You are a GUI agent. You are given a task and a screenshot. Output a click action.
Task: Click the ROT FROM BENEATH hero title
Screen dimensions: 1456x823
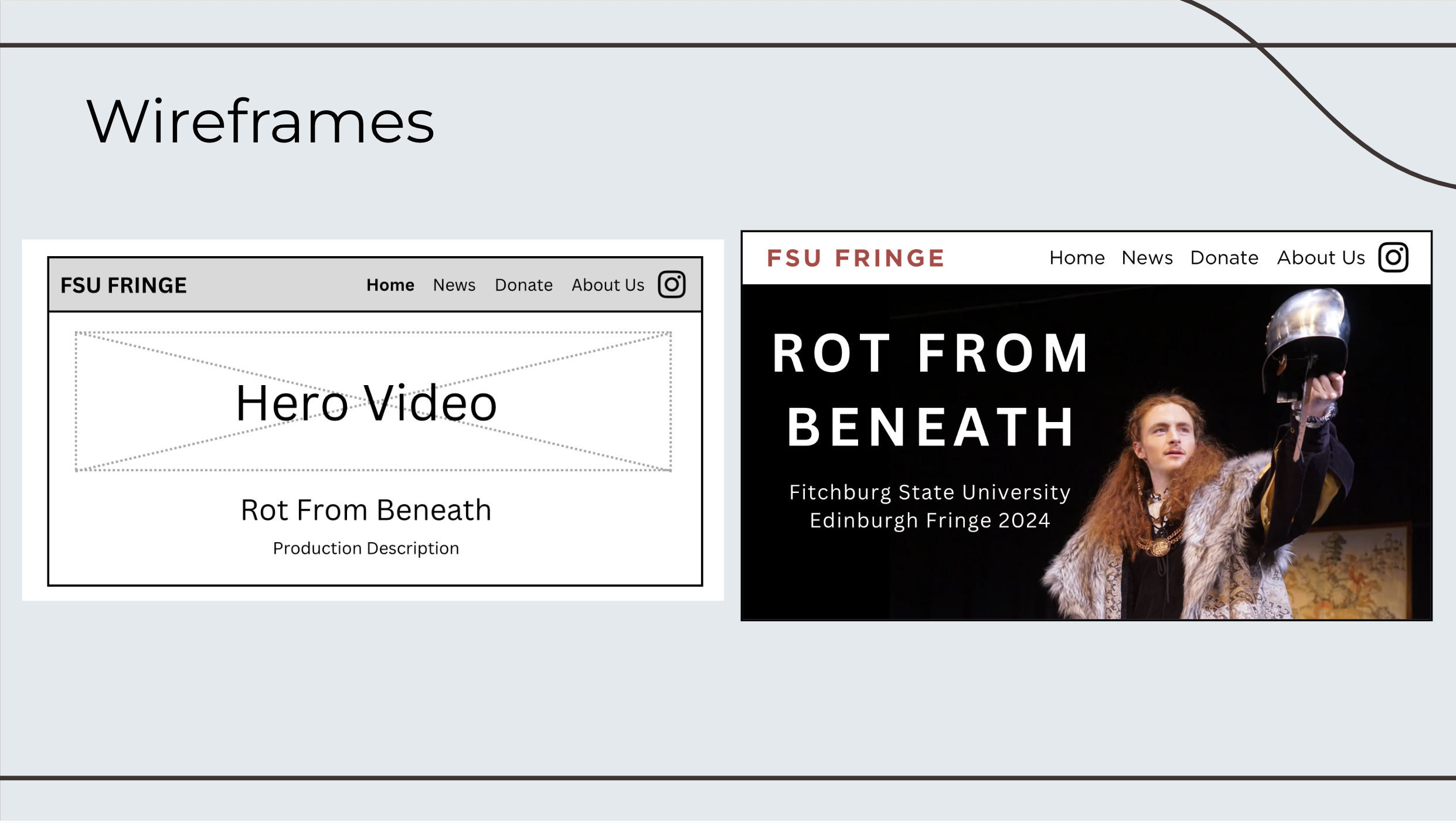pyautogui.click(x=931, y=390)
